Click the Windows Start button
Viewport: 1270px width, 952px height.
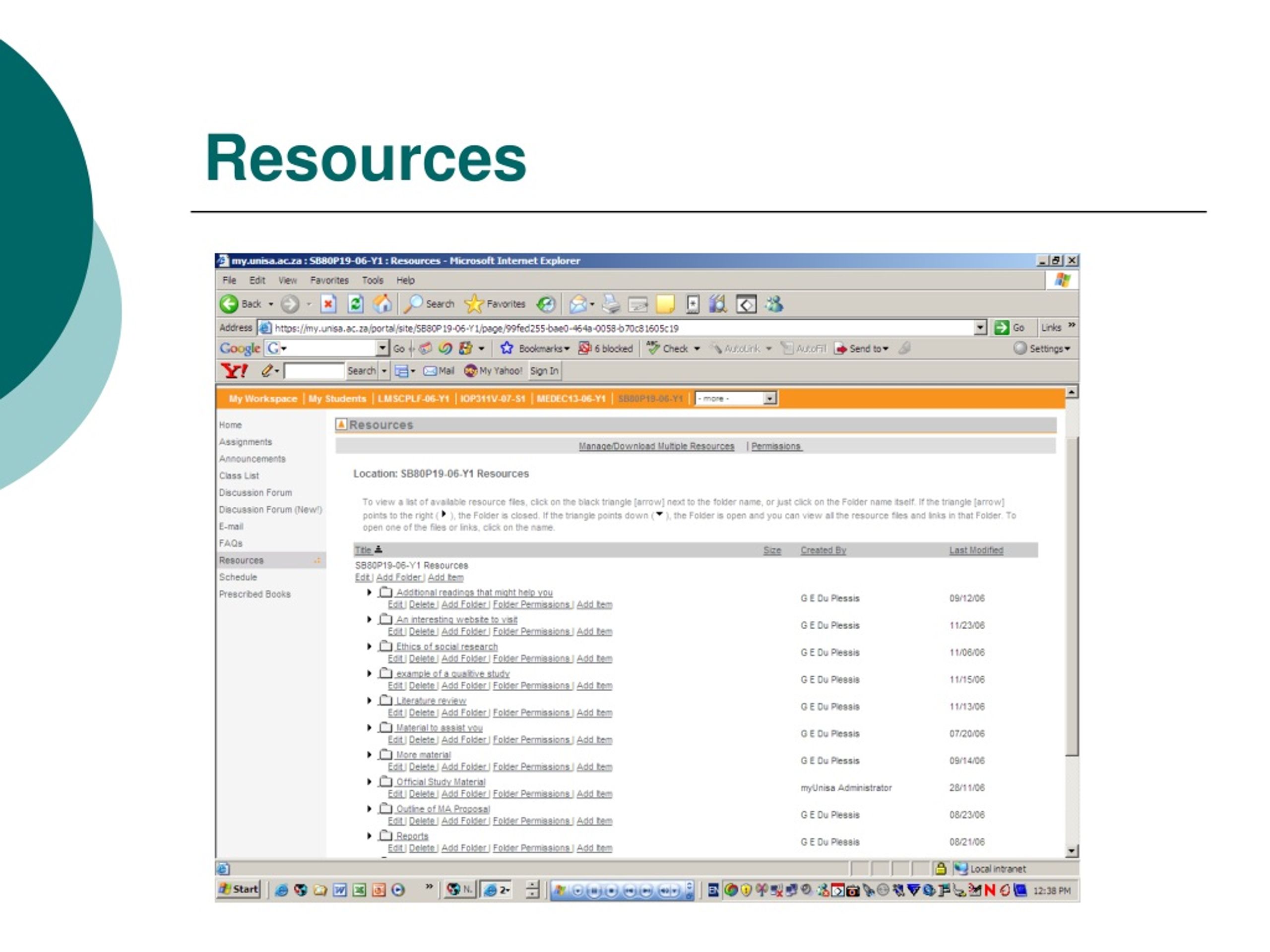tap(239, 890)
